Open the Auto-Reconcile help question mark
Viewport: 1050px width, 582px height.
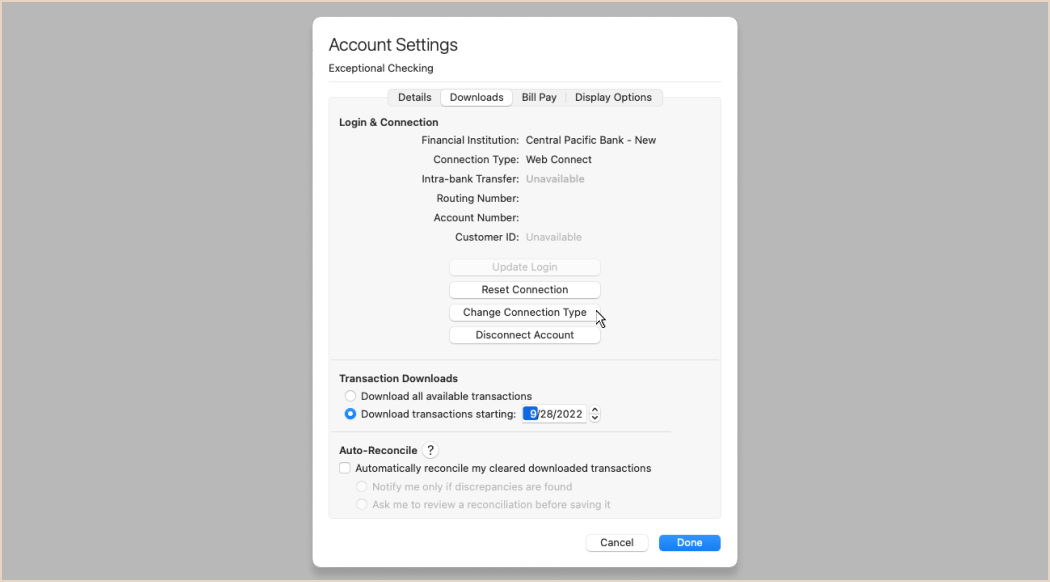click(431, 450)
